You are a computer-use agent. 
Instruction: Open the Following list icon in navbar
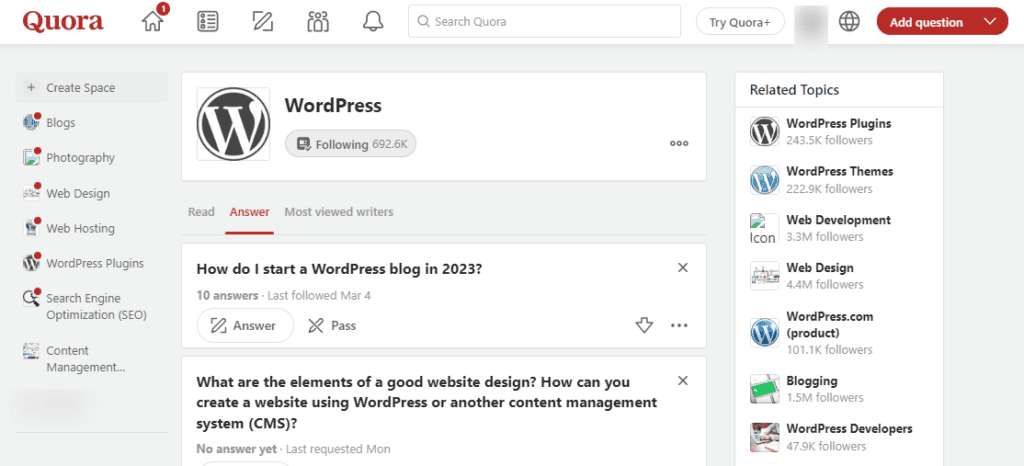point(208,22)
